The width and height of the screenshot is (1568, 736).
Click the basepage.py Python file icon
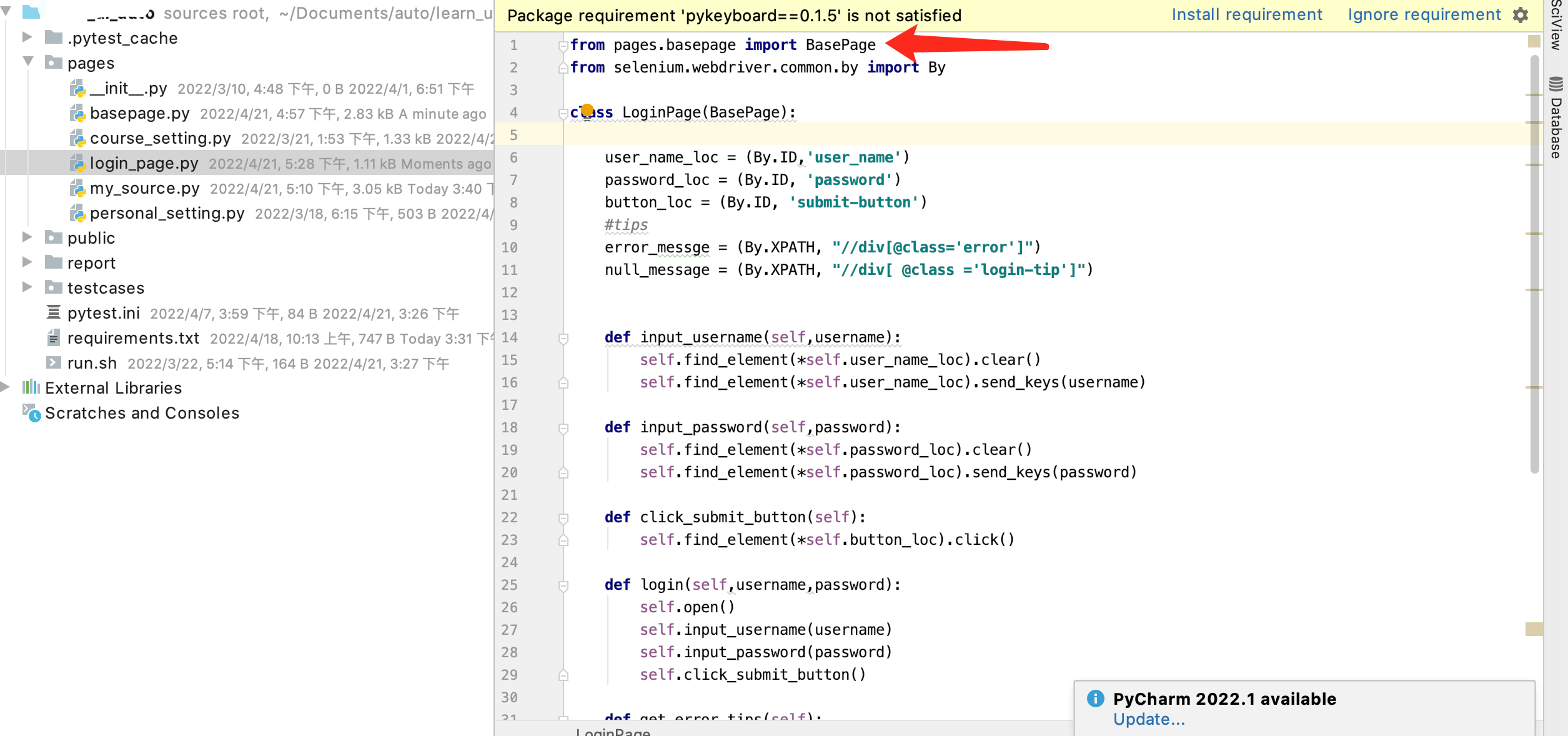coord(77,114)
